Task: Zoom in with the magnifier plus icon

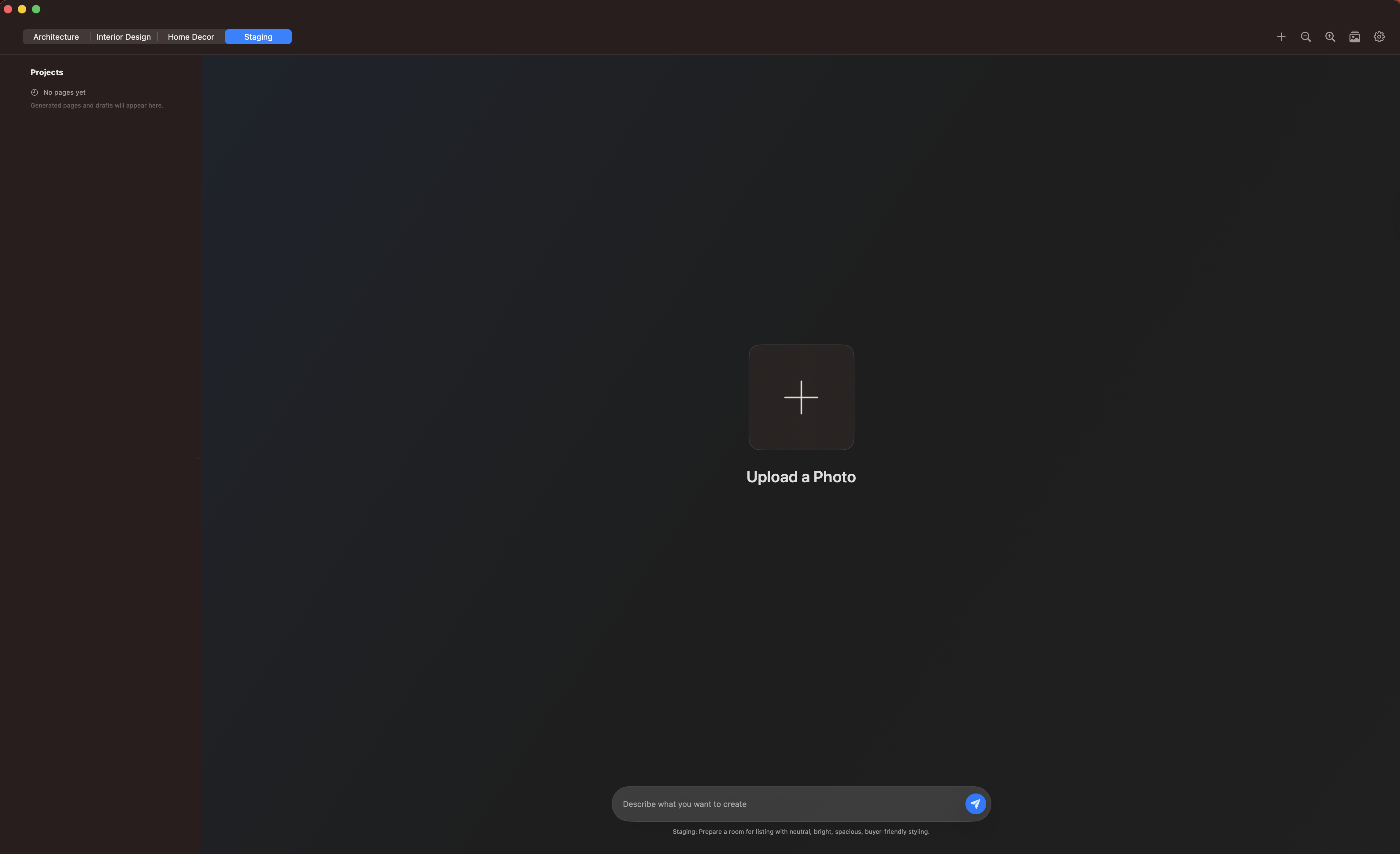Action: point(1330,37)
